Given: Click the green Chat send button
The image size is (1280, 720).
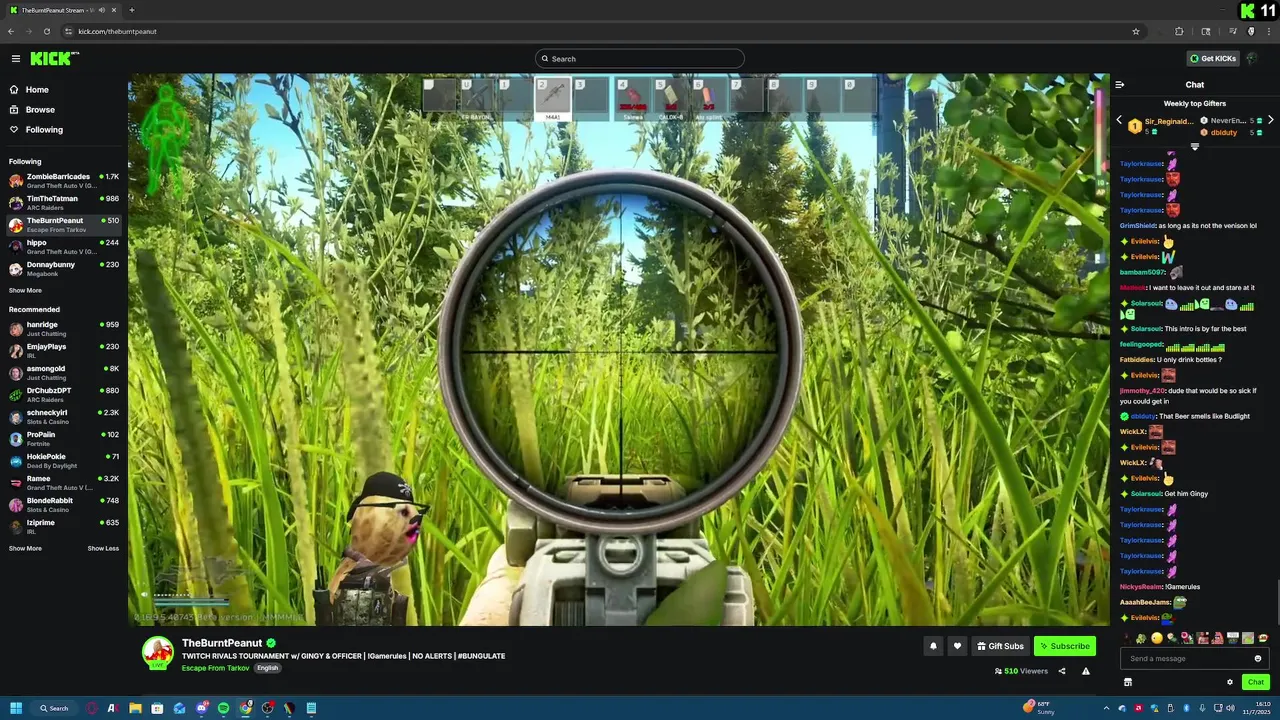Looking at the screenshot, I should [x=1256, y=682].
